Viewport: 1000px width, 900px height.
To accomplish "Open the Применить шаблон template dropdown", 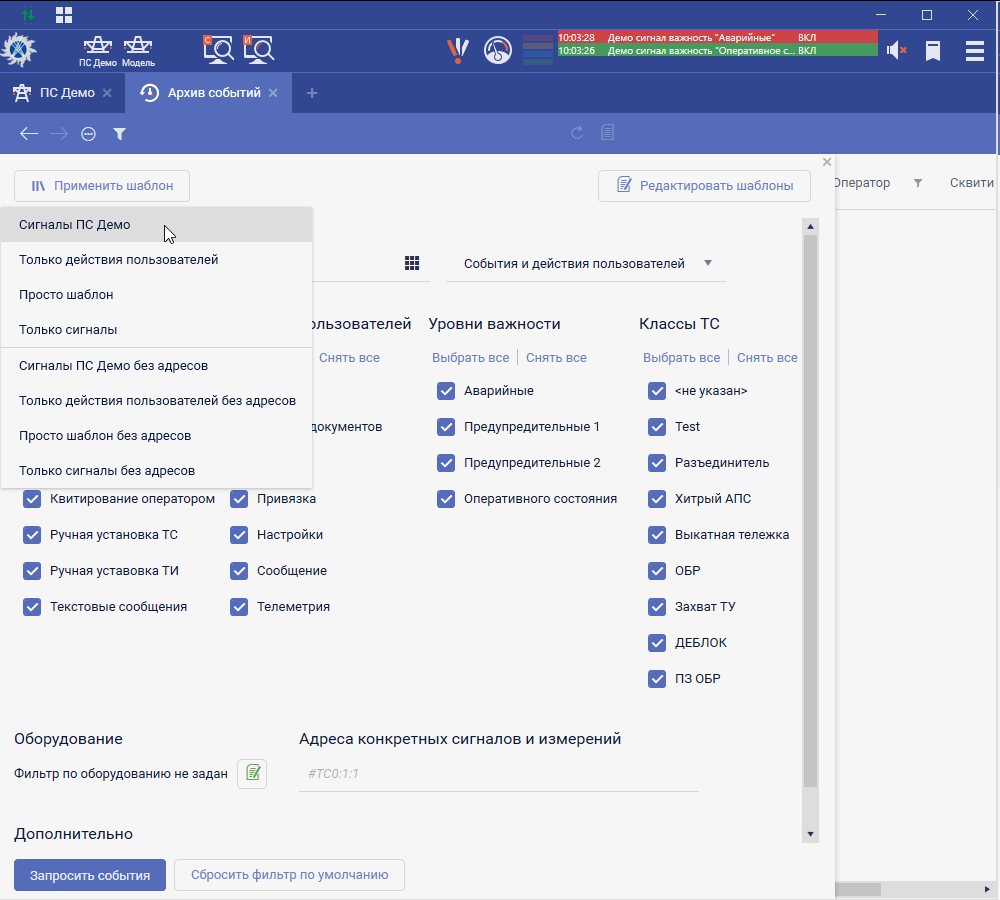I will (x=102, y=185).
